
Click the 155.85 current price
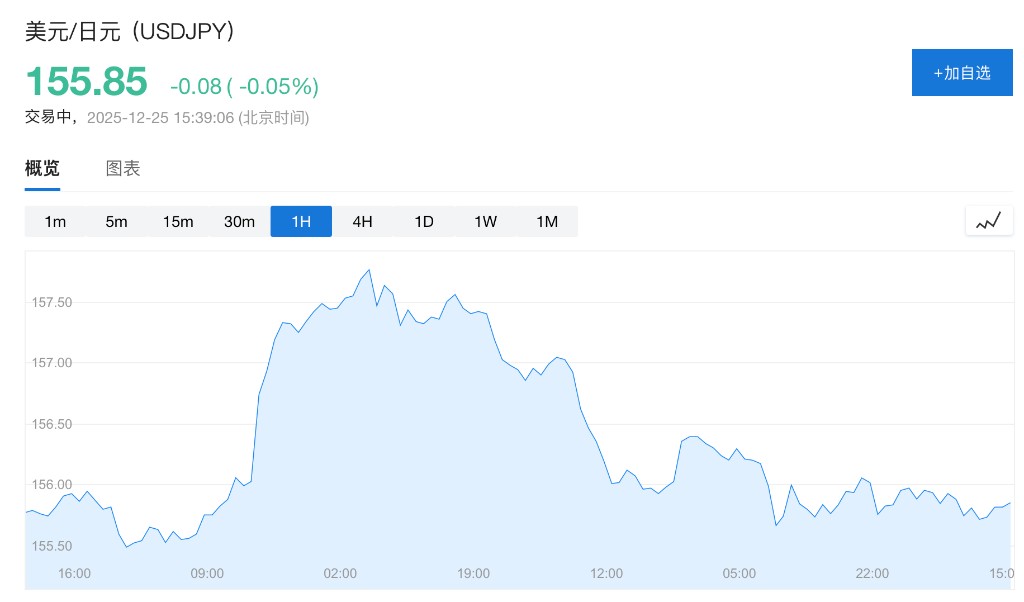point(86,82)
